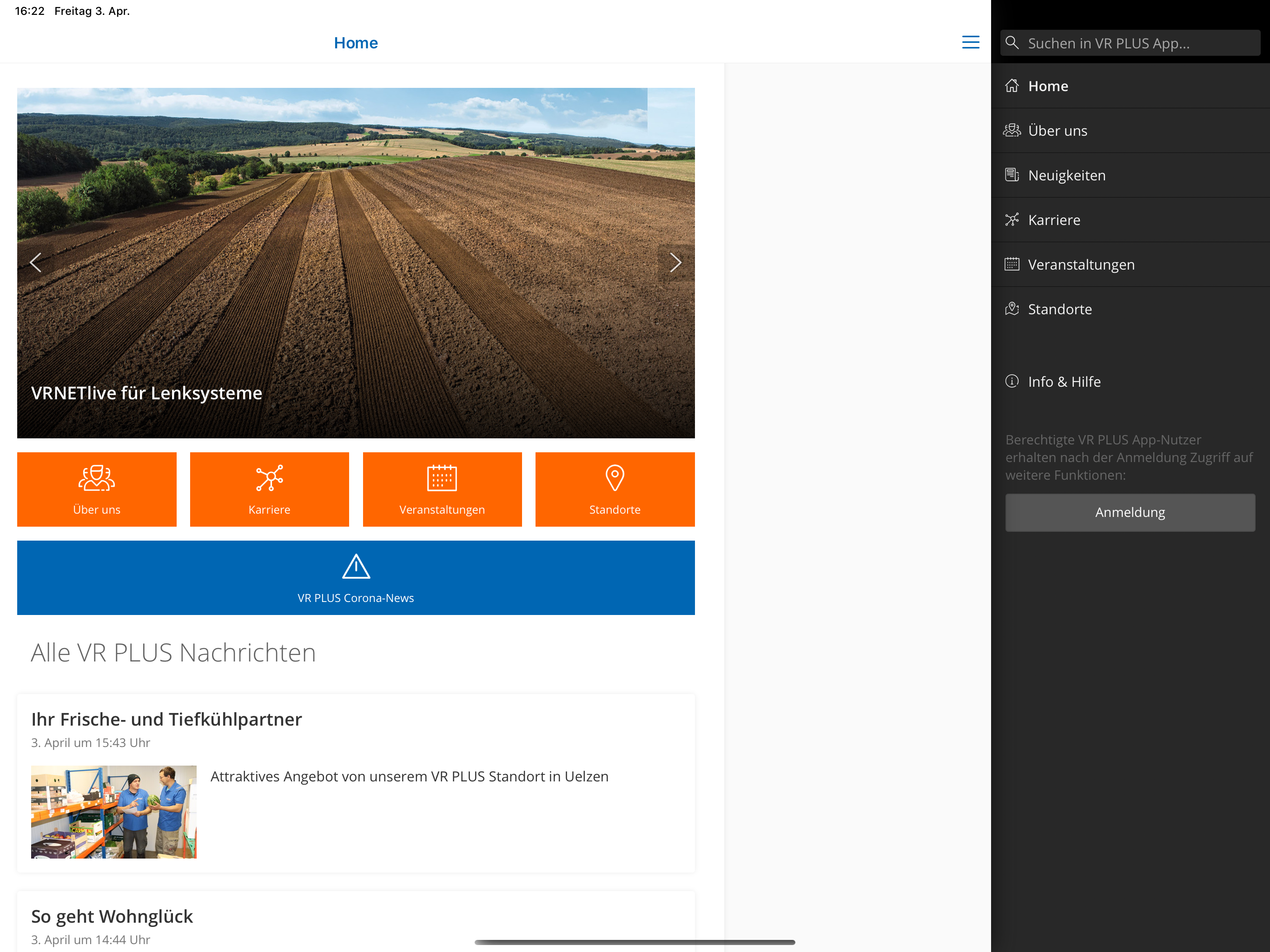This screenshot has height=952, width=1270.
Task: Toggle the hamburger menu icon
Action: [970, 42]
